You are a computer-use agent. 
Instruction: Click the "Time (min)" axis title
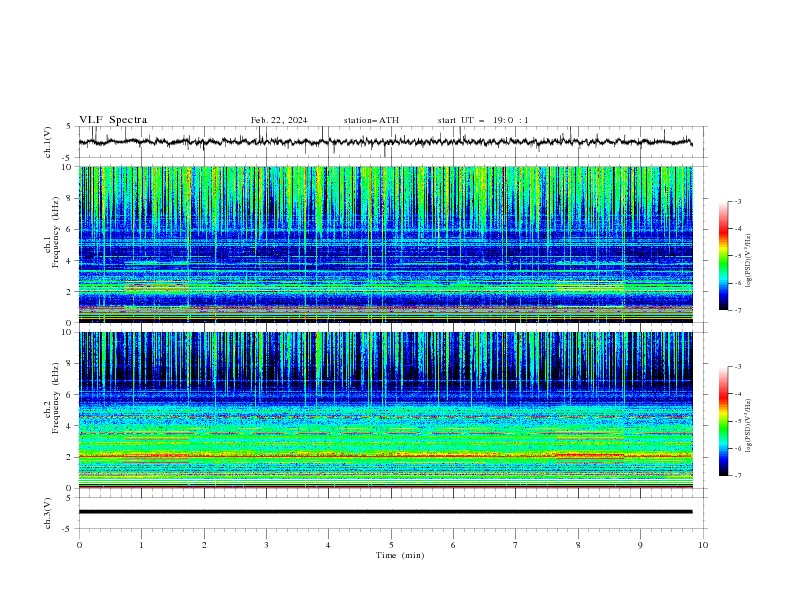(x=400, y=555)
